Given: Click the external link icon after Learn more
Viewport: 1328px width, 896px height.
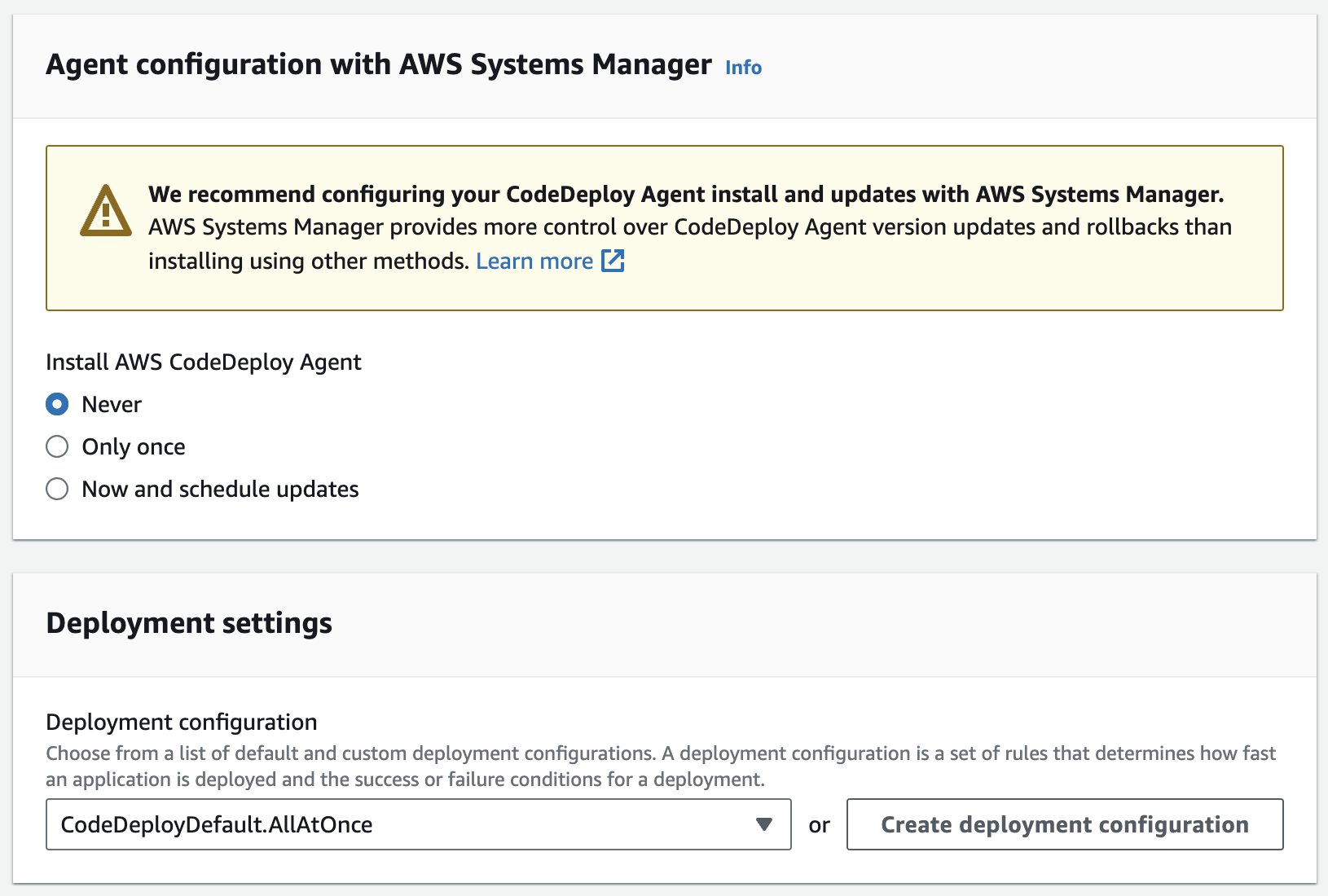Looking at the screenshot, I should pos(613,261).
